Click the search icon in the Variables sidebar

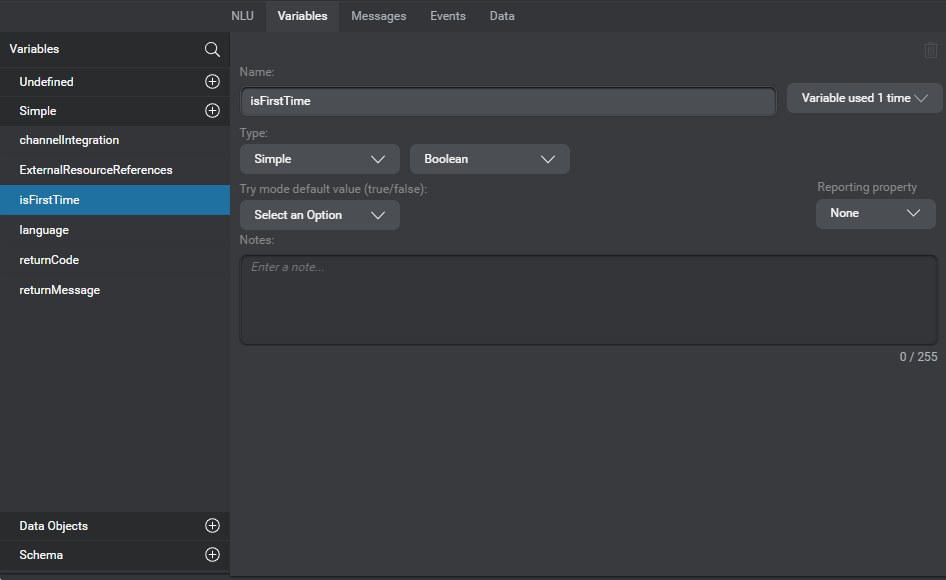pos(212,49)
